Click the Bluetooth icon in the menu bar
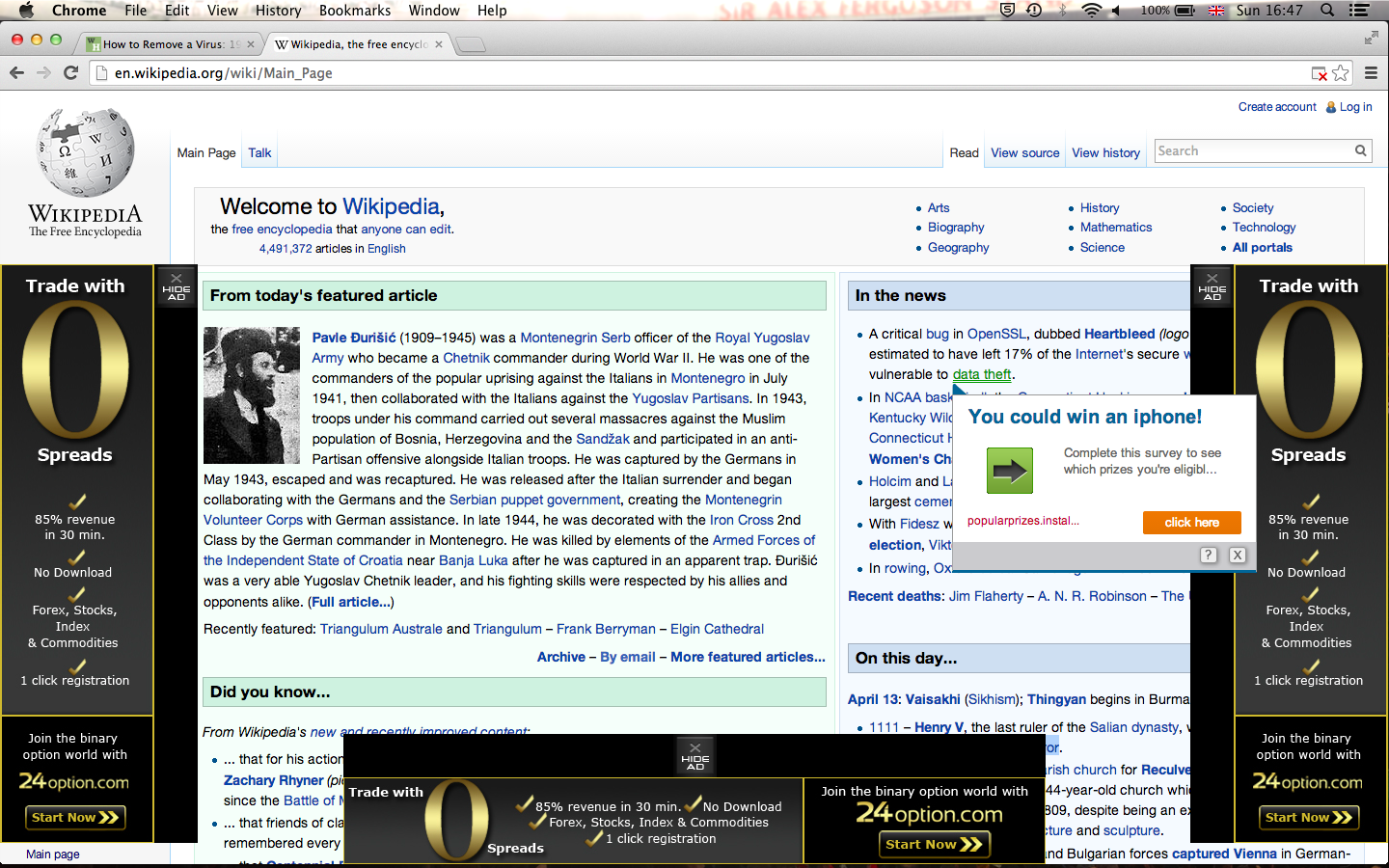 point(1062,11)
